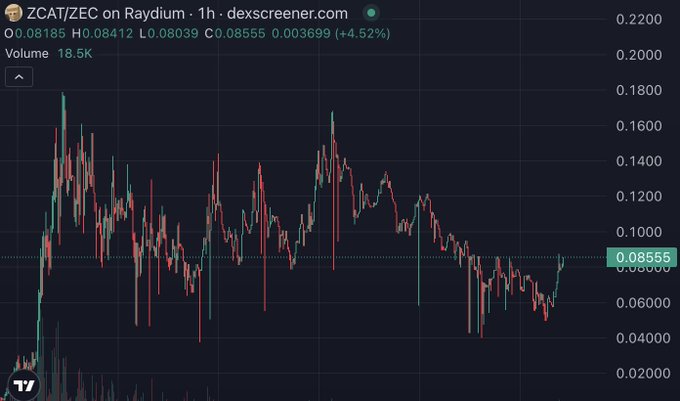Screen dimensions: 680x401
Task: Click the high value H0.08412
Action: (x=102, y=33)
